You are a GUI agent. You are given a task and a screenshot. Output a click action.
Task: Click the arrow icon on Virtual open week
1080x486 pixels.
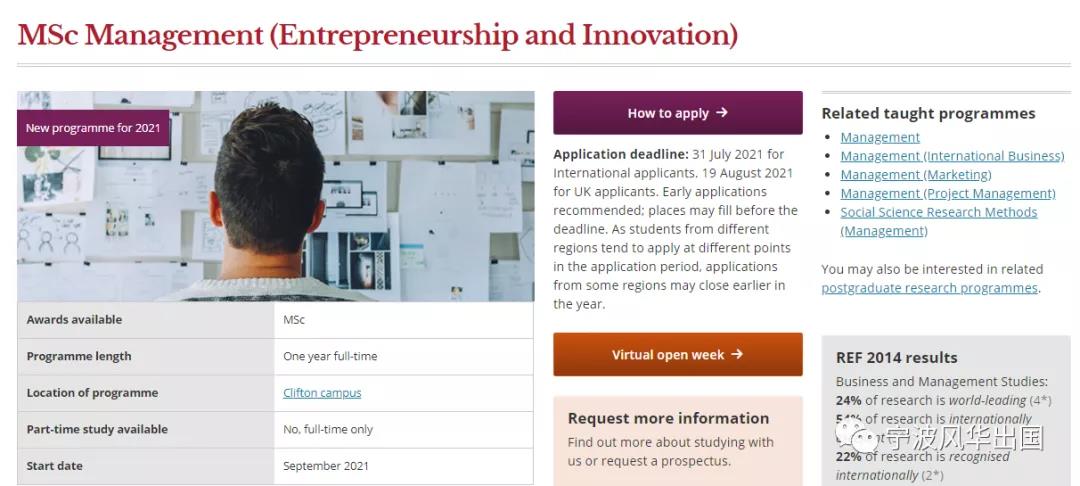pos(737,355)
